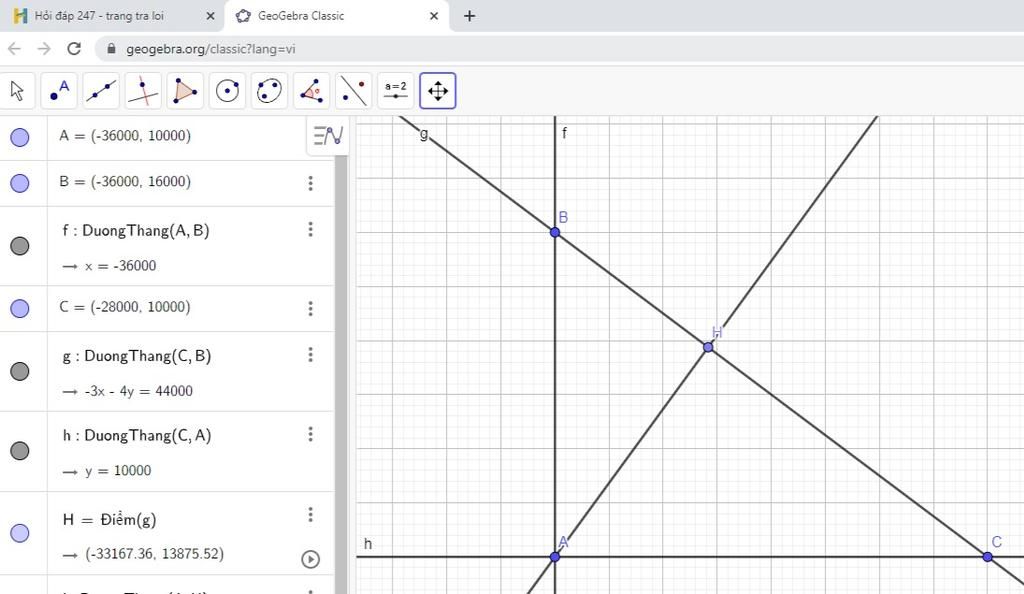This screenshot has height=594, width=1024.
Task: Click the line label f in graph
Action: click(x=564, y=133)
